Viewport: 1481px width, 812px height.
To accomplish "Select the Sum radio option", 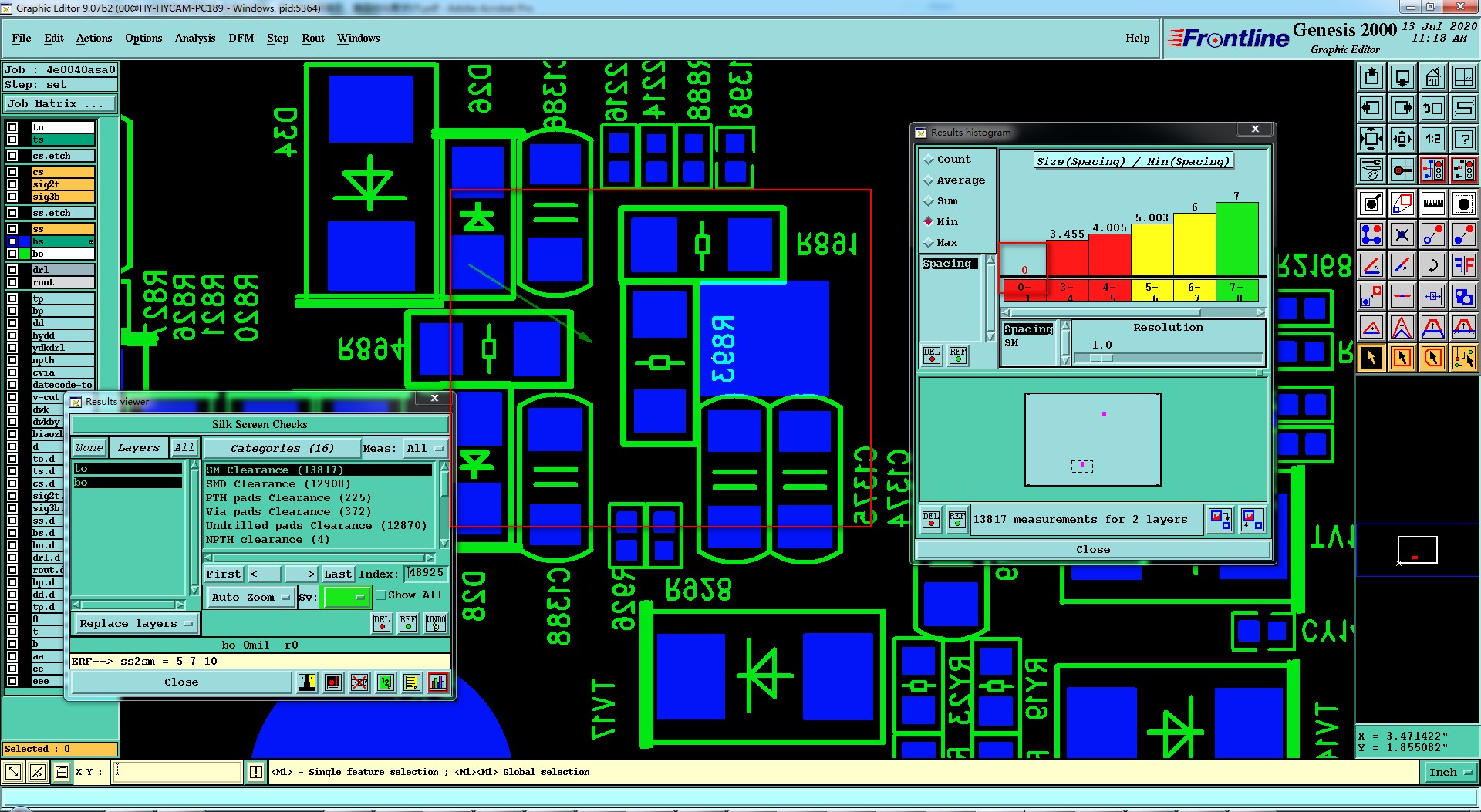I will click(x=929, y=201).
